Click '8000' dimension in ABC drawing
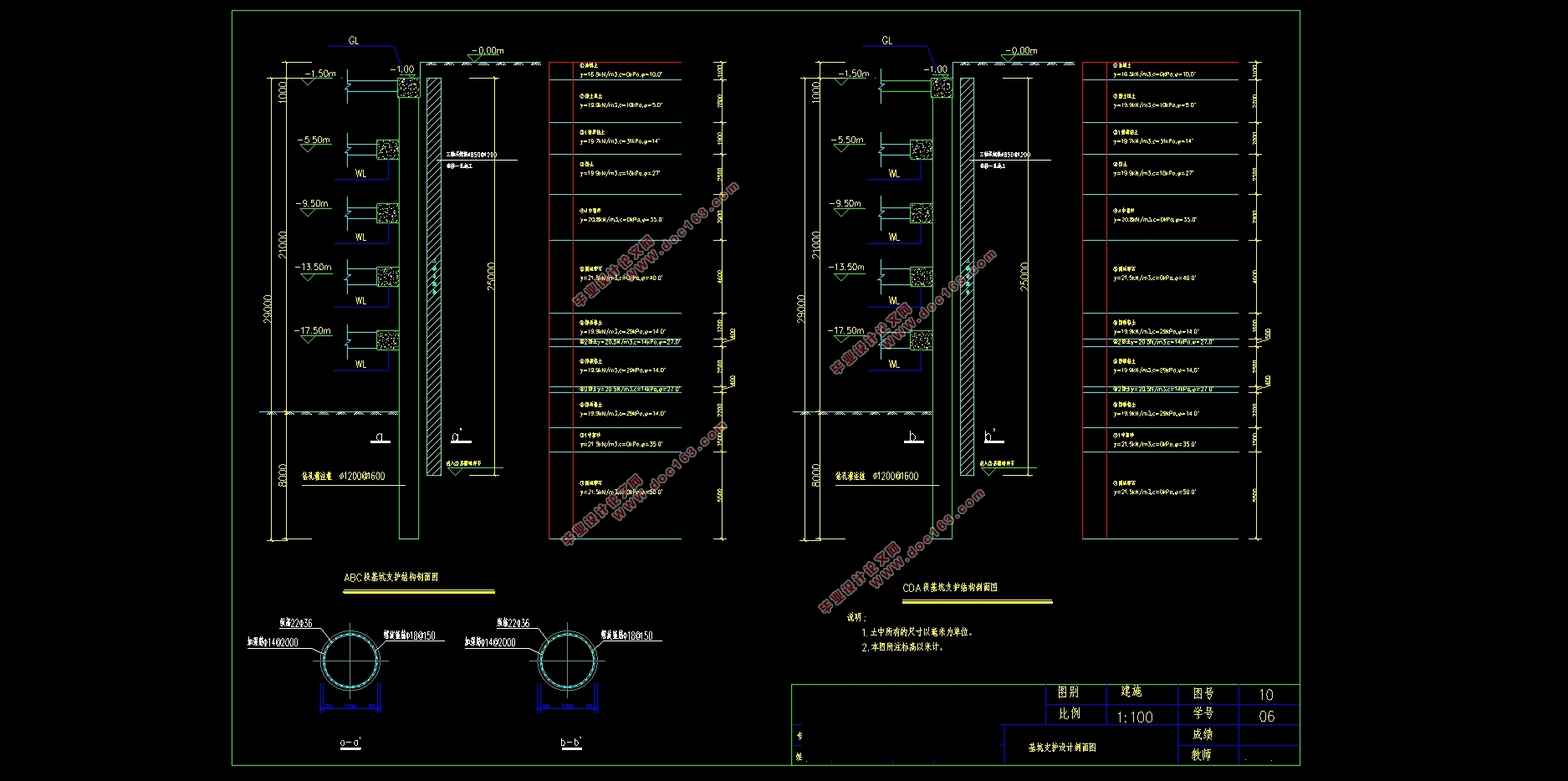This screenshot has height=781, width=1568. pyautogui.click(x=283, y=475)
